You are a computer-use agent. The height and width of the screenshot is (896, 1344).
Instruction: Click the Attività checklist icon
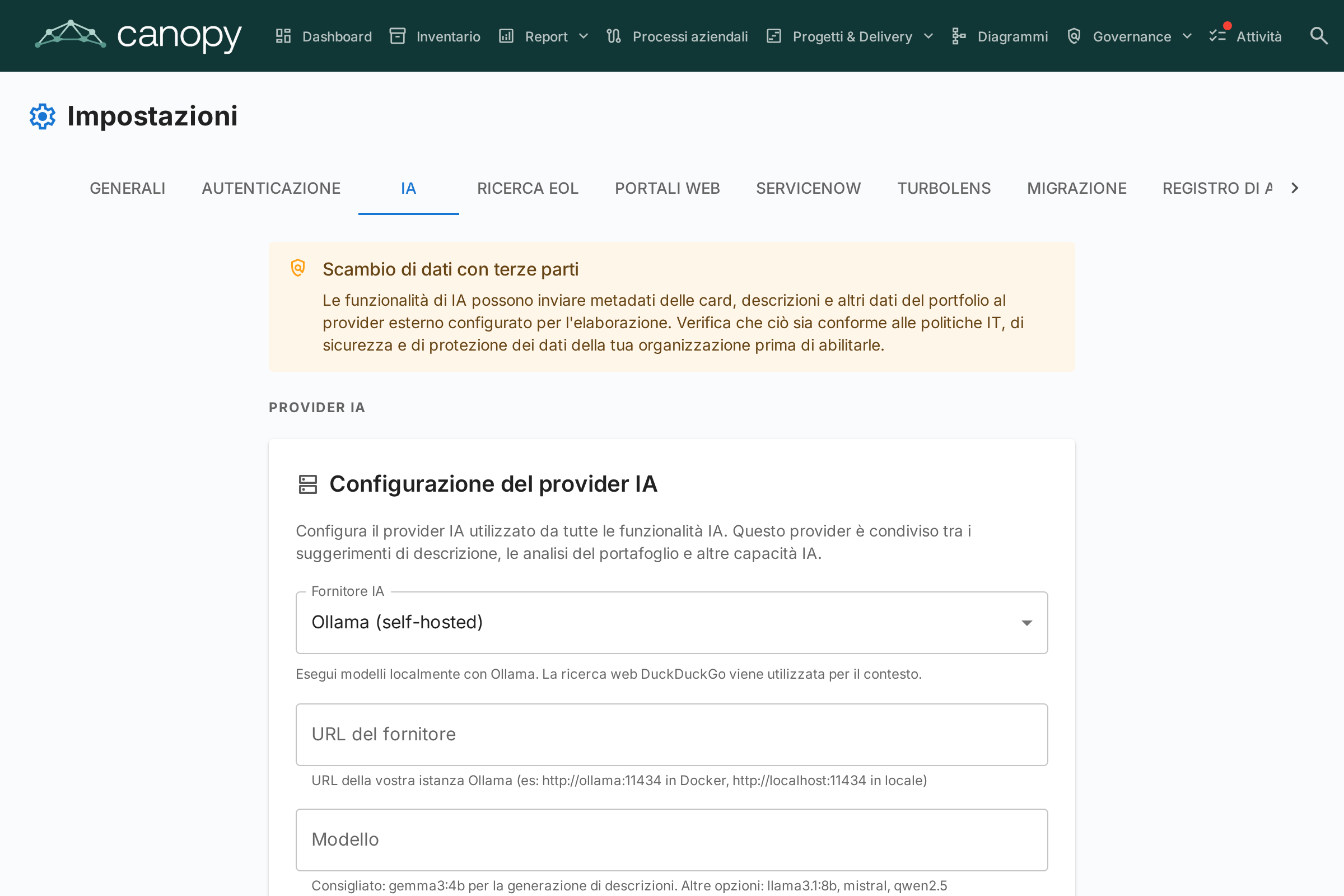1217,36
